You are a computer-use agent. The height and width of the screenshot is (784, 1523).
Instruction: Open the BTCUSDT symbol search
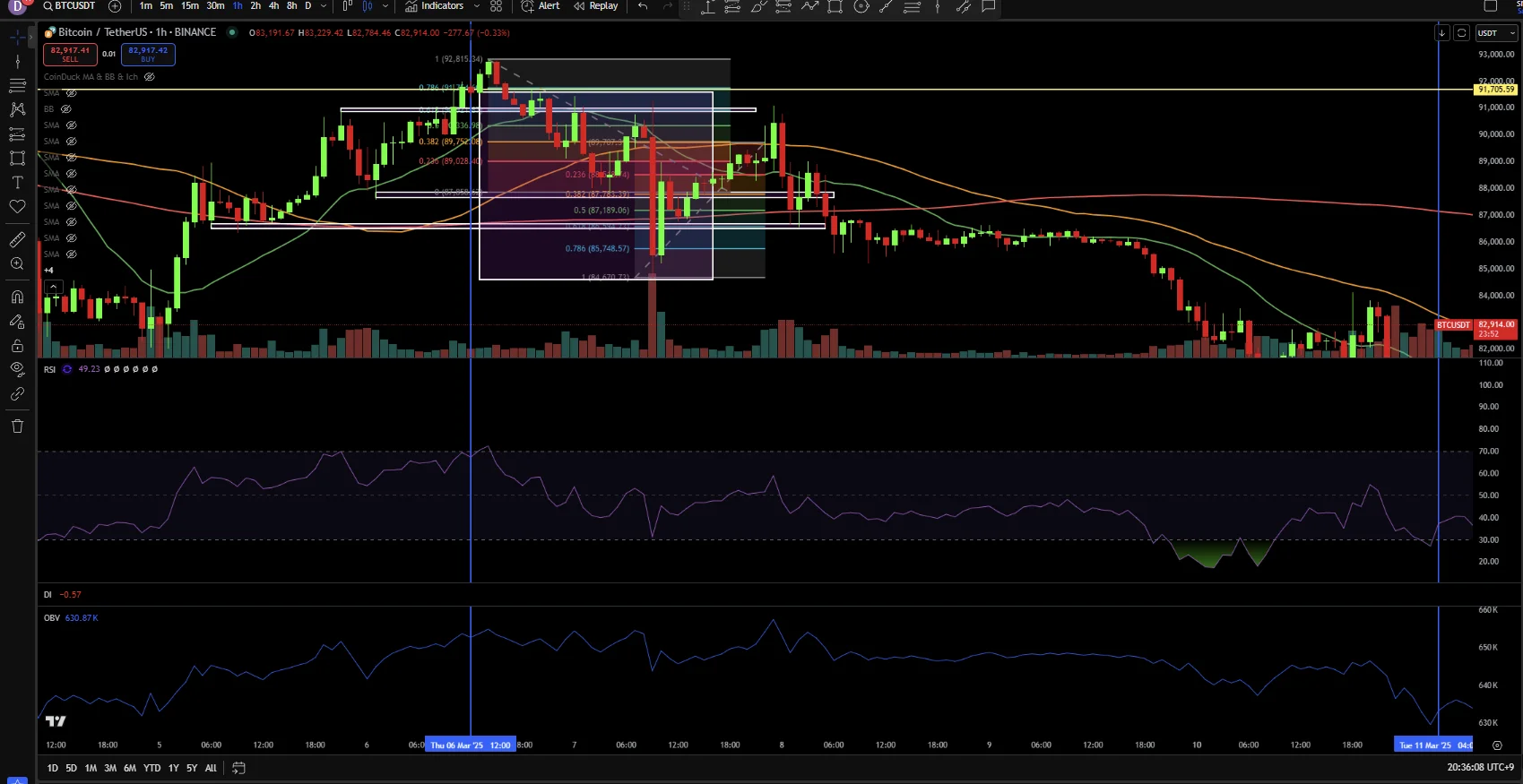tap(69, 6)
